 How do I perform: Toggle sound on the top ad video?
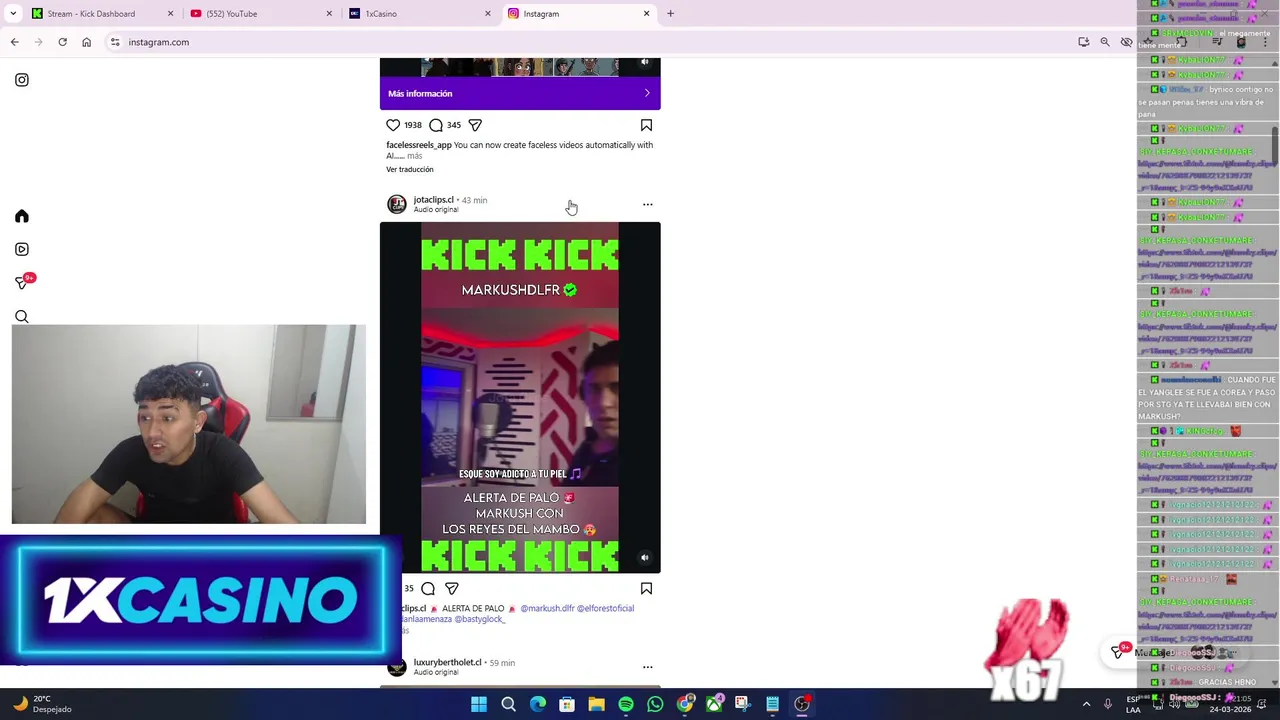tap(645, 63)
